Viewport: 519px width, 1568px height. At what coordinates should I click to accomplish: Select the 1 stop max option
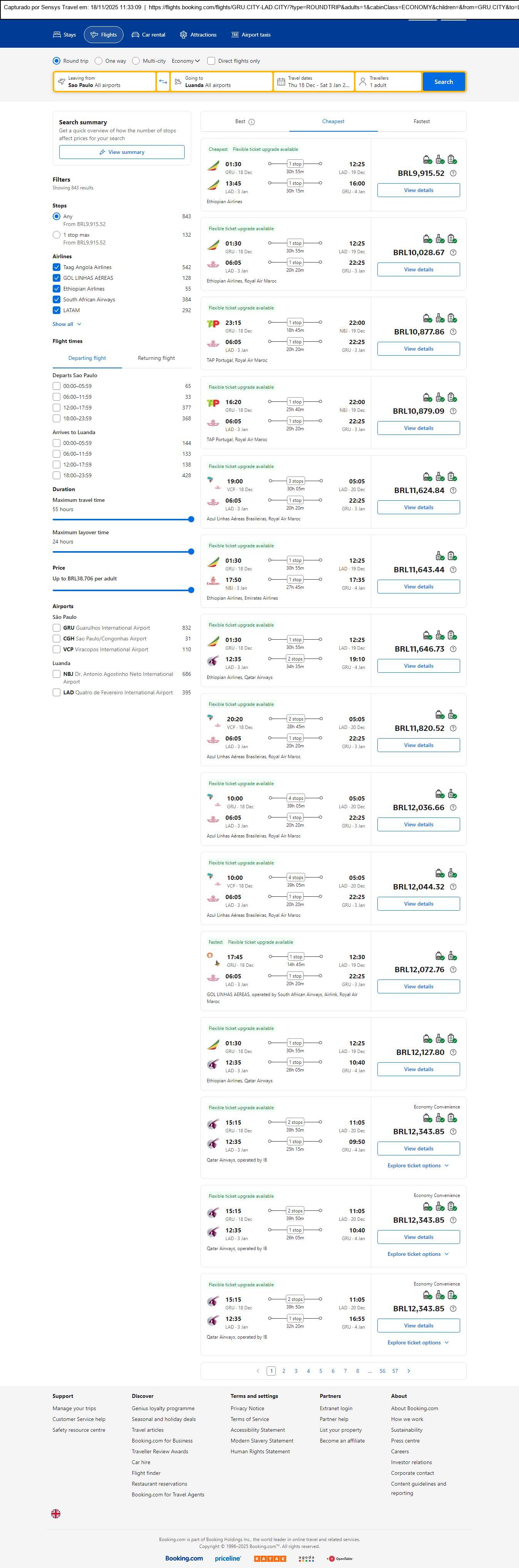click(x=57, y=235)
